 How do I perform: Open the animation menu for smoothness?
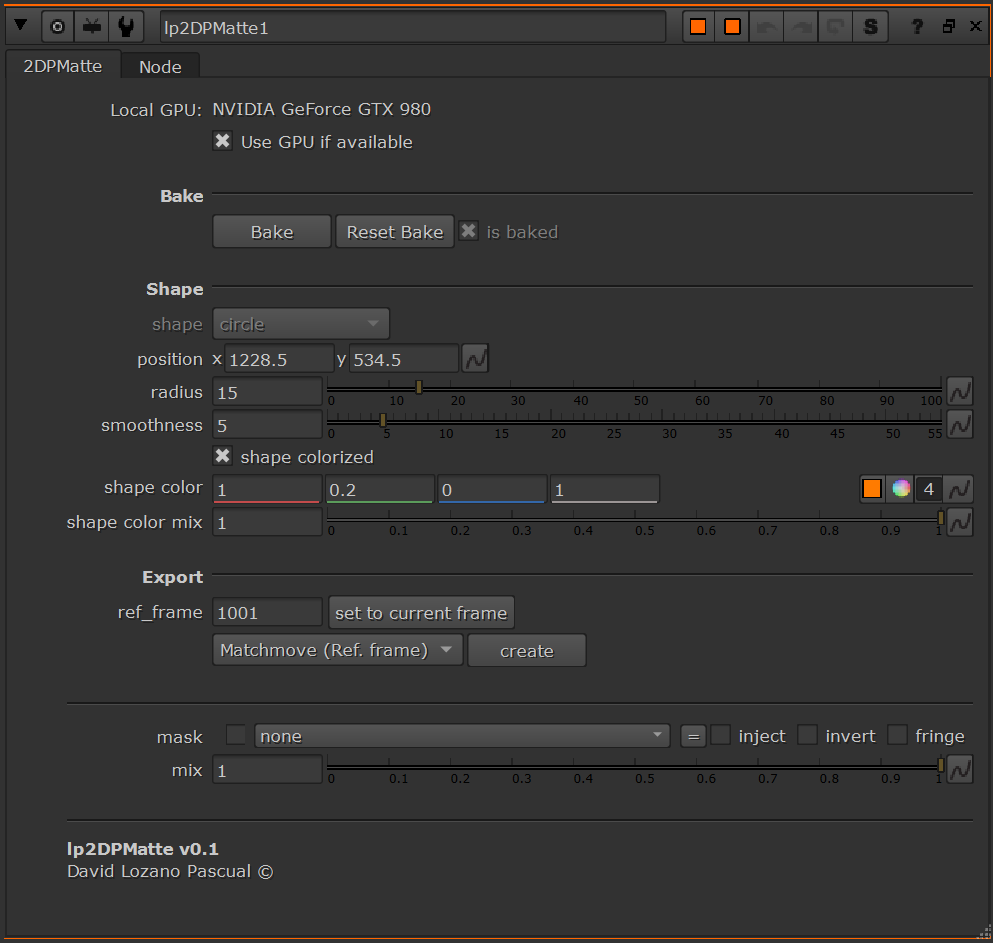tap(960, 424)
